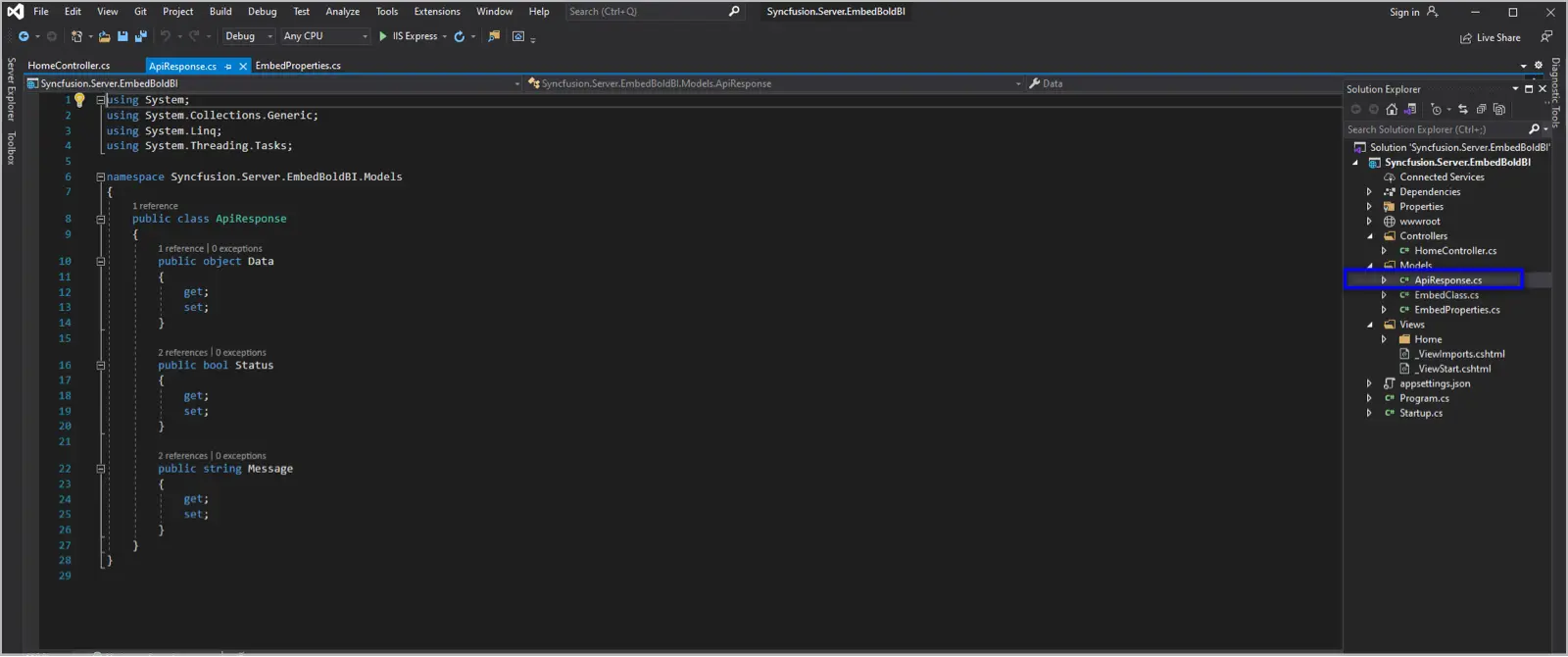
Task: Click Collapse All icon in Solution Explorer toolbar
Action: pos(1481,109)
